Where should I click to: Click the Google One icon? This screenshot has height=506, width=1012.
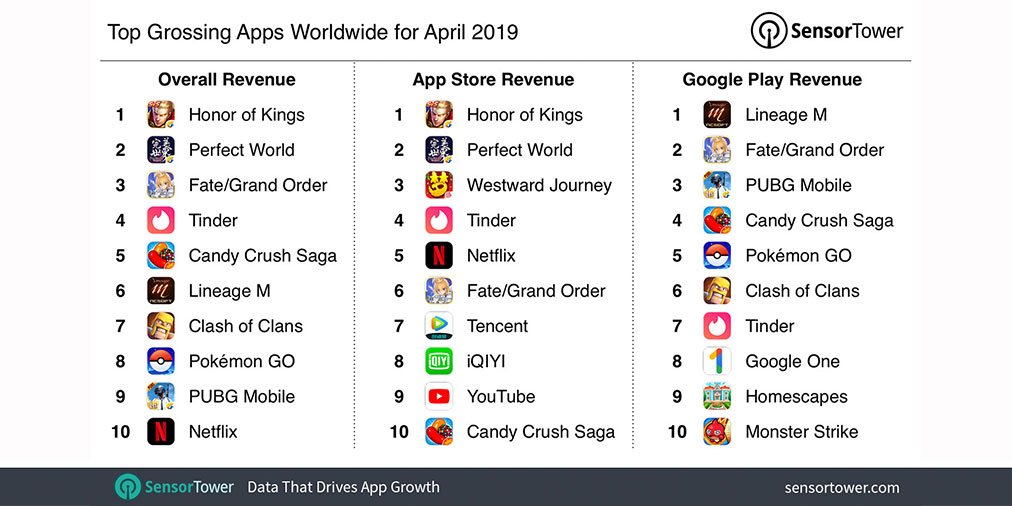[717, 361]
